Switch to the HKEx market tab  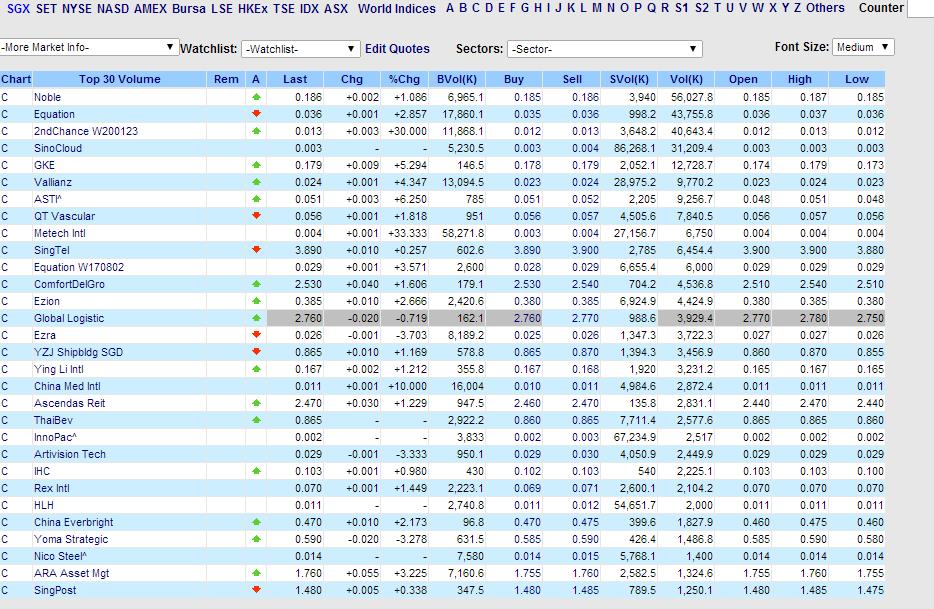(x=252, y=9)
